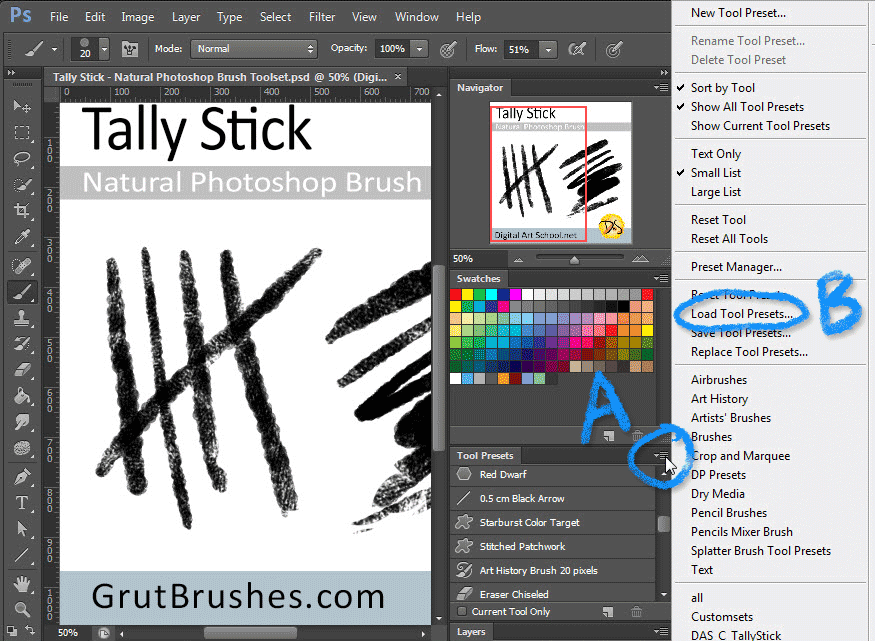This screenshot has height=641, width=875.
Task: Choose Load Tool Presets from menu
Action: click(741, 314)
